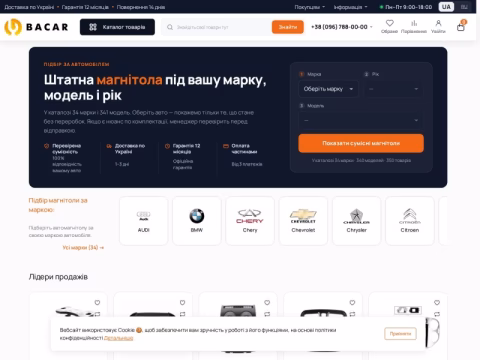Switch language to RU
This screenshot has height=360, width=480.
click(x=464, y=7)
